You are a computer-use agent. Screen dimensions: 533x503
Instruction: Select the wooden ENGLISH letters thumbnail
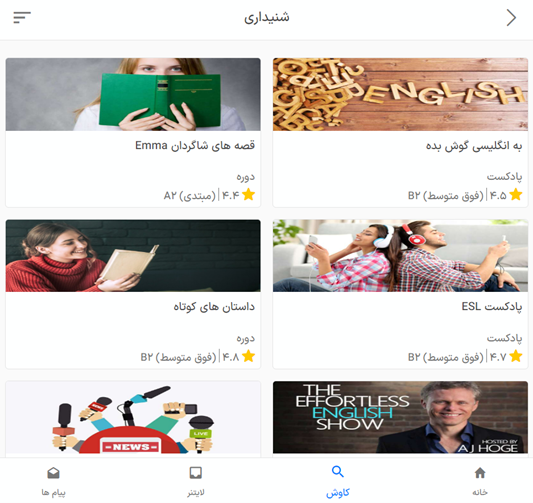click(x=400, y=94)
